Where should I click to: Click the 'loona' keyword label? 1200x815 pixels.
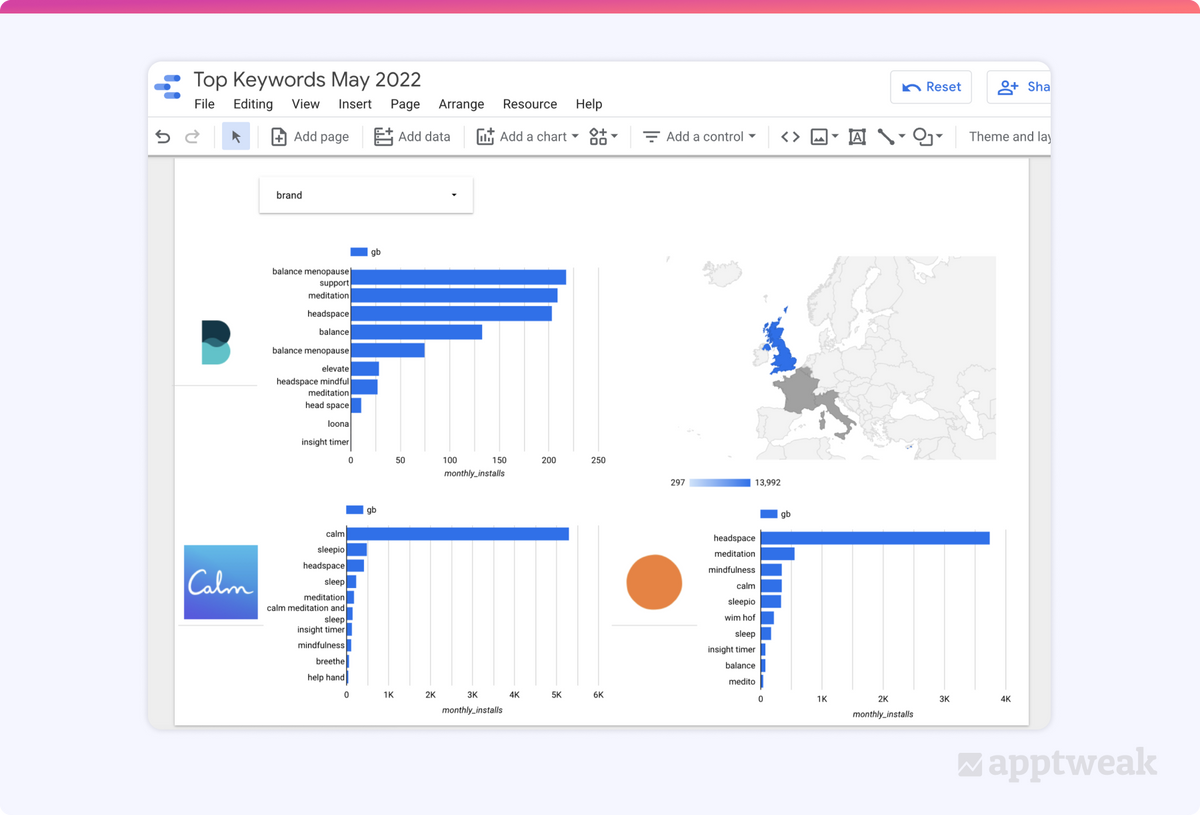[338, 424]
